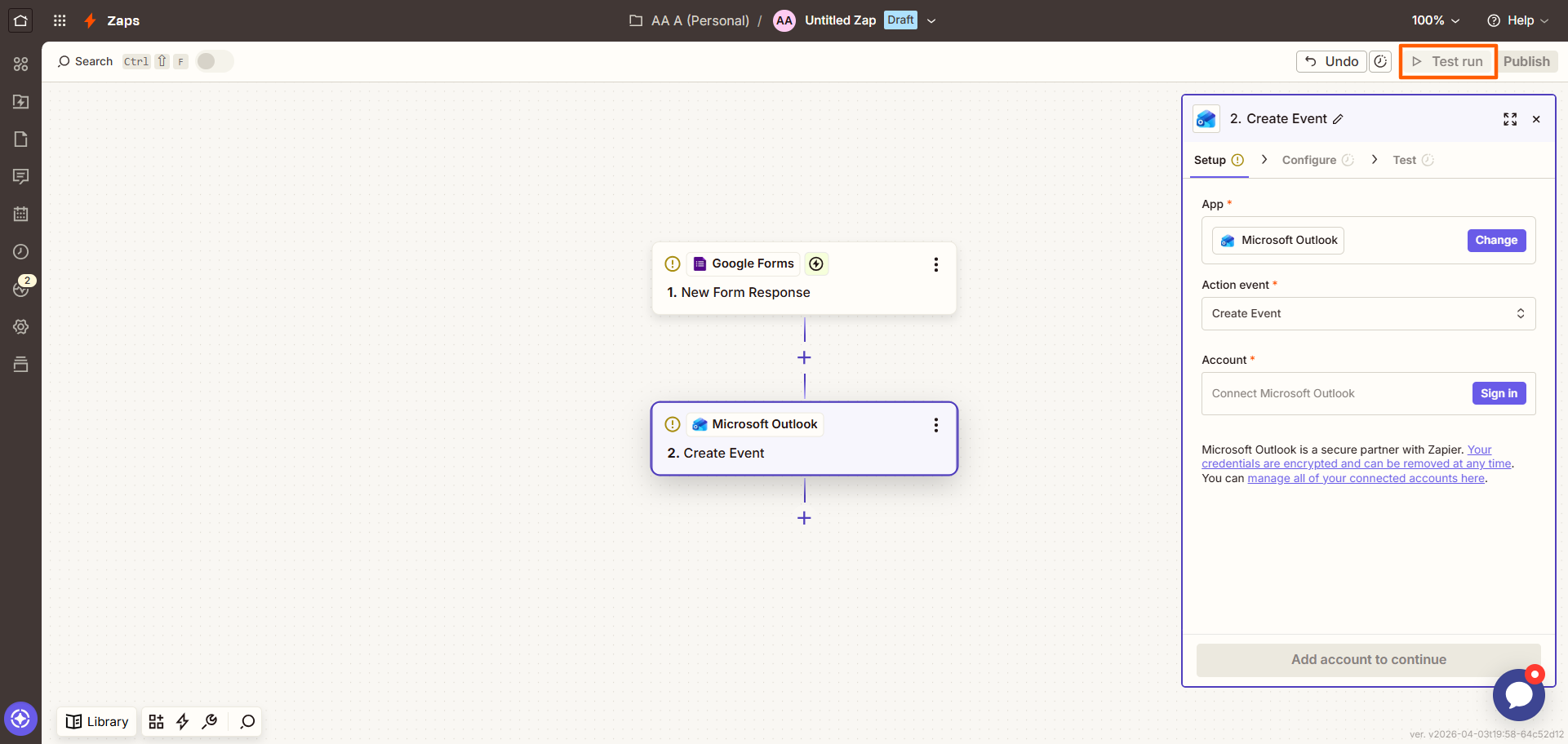Click the instant trigger badge on Google Forms

click(816, 263)
